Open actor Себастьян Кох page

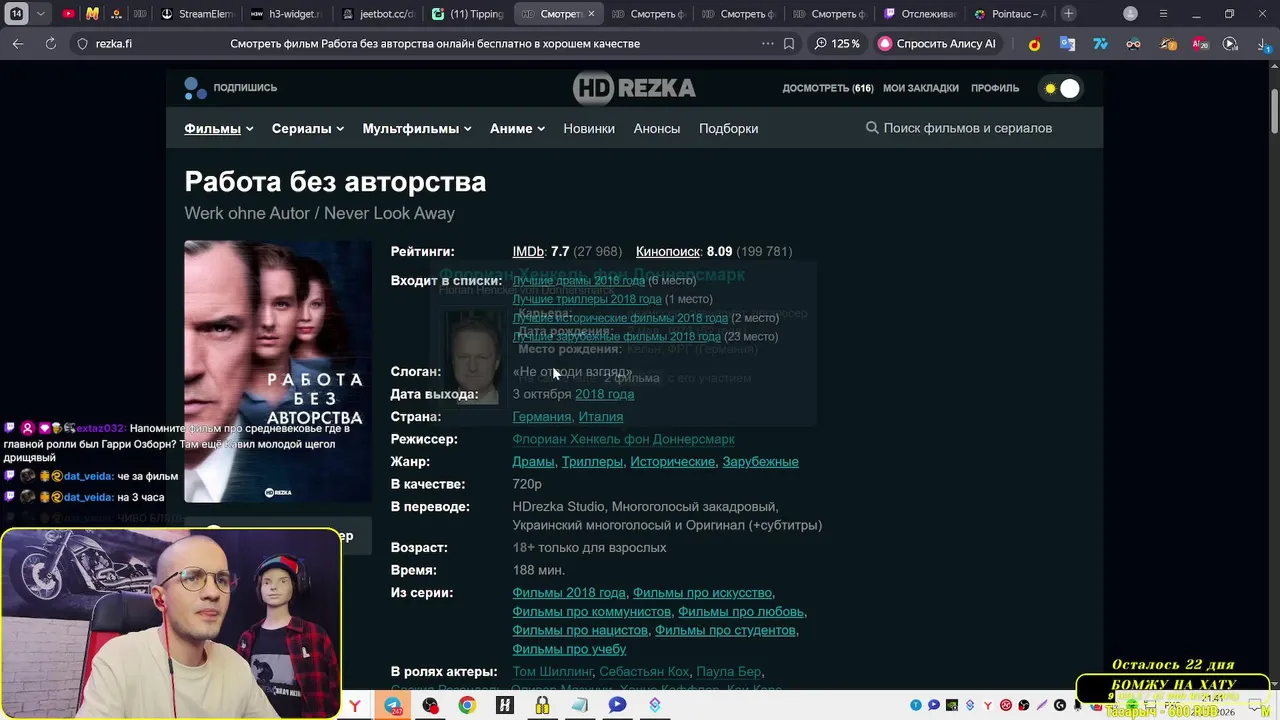click(x=644, y=671)
